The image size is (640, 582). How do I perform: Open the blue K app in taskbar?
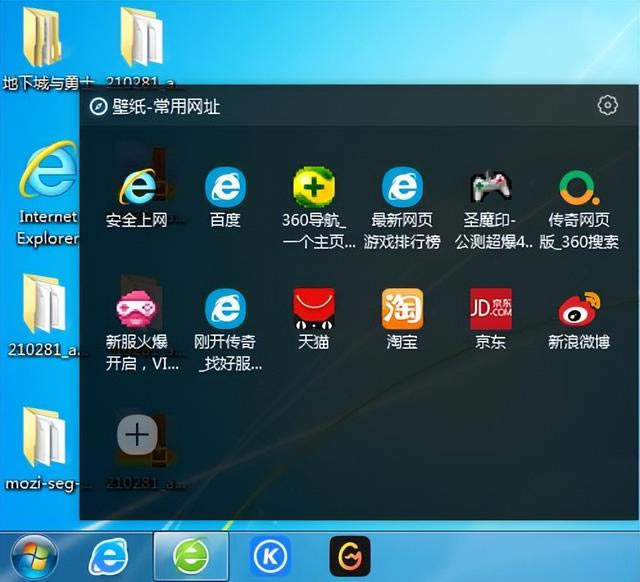pyautogui.click(x=270, y=556)
